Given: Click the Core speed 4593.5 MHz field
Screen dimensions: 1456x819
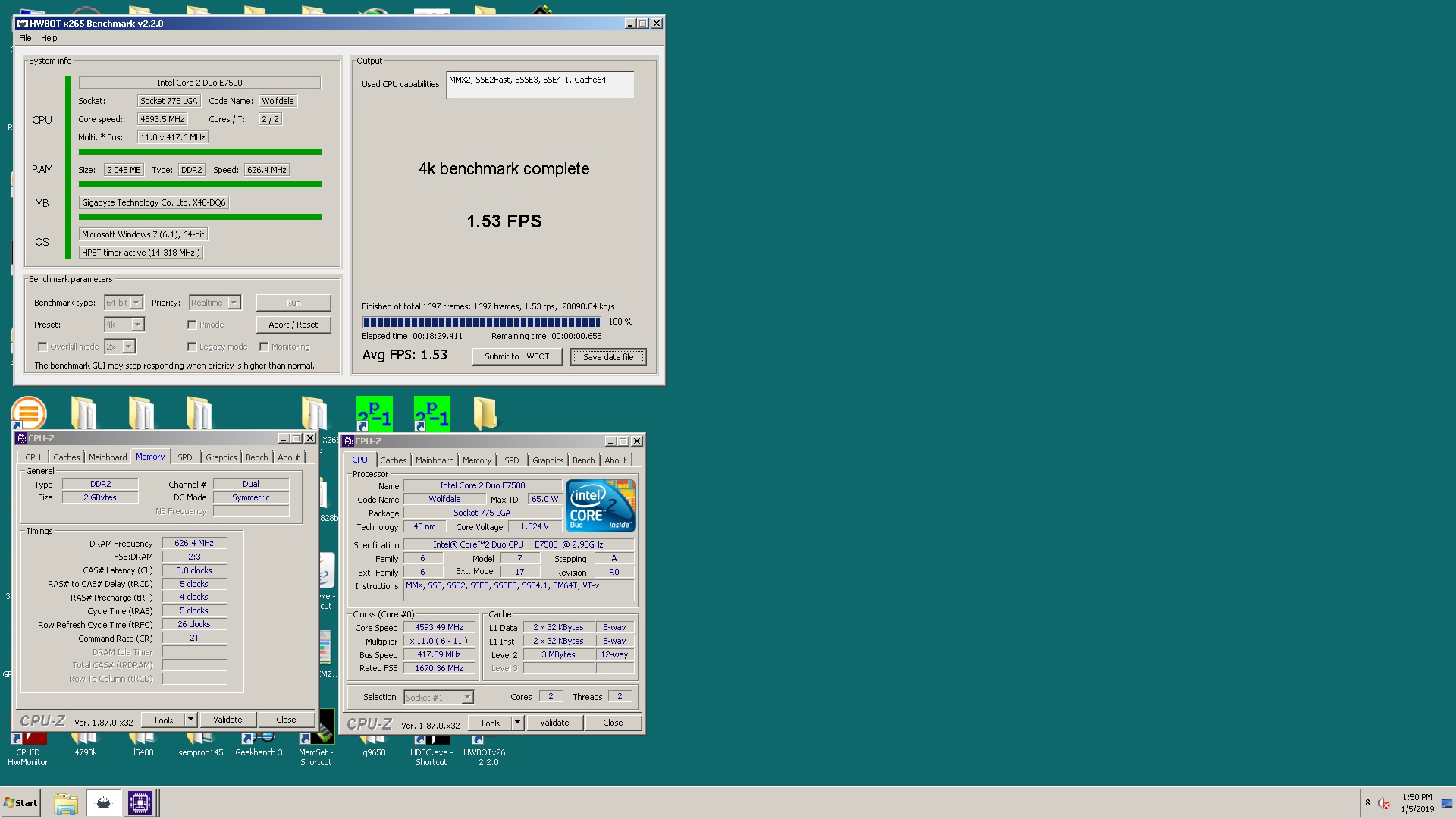Looking at the screenshot, I should click(162, 119).
